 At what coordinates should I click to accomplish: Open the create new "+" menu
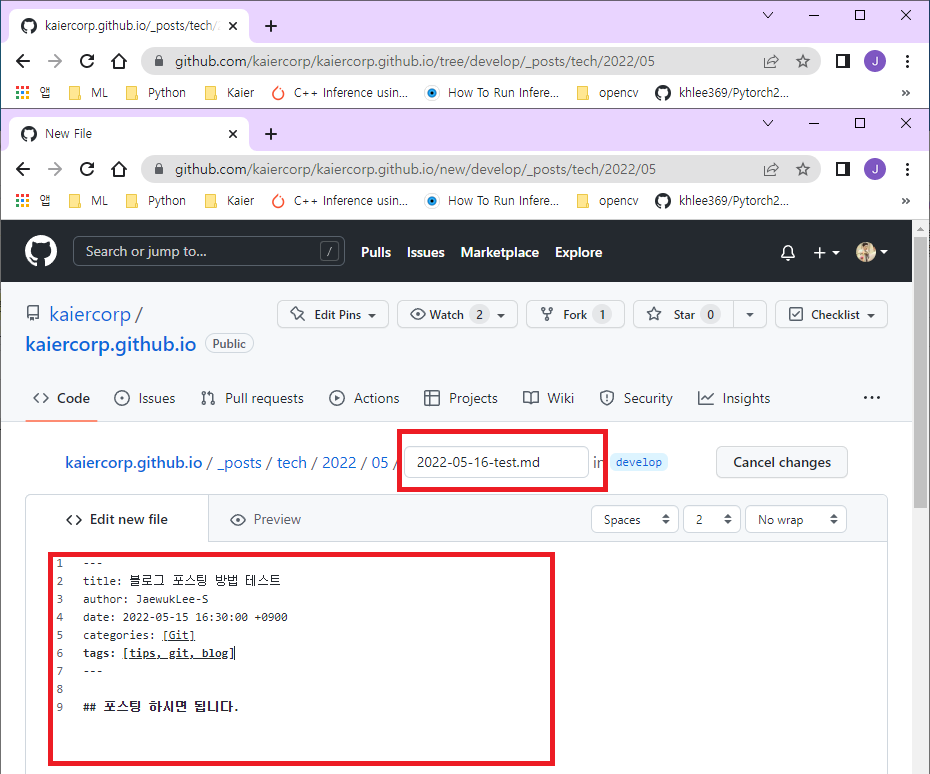coord(821,252)
